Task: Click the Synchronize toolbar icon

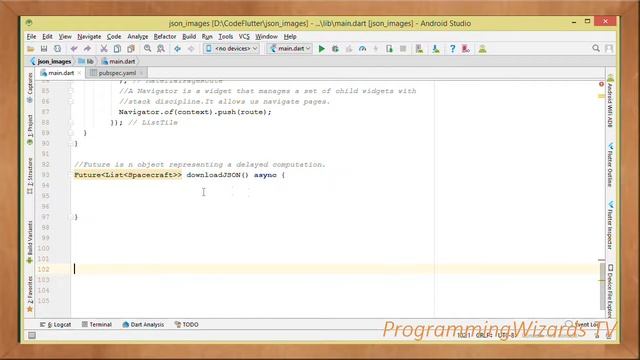Action: pos(58,49)
